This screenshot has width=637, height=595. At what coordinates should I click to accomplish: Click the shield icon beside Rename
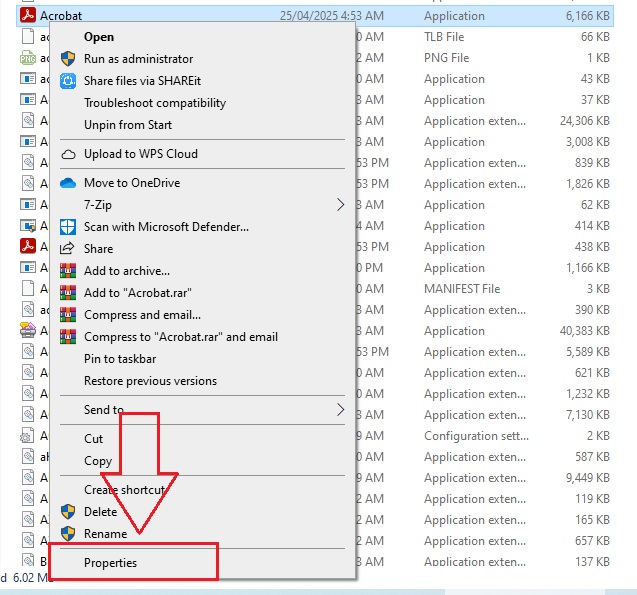point(68,534)
